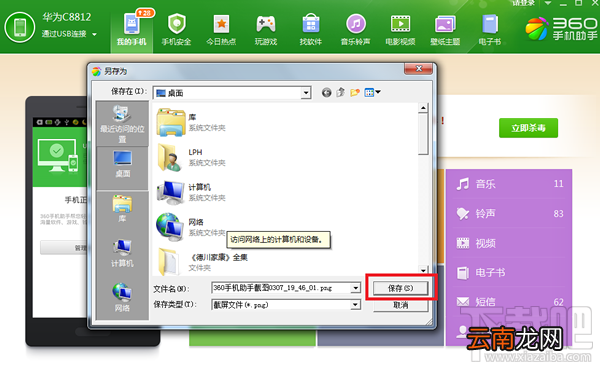Select the 计算机 item in file list
This screenshot has width=600, height=367.
point(191,192)
